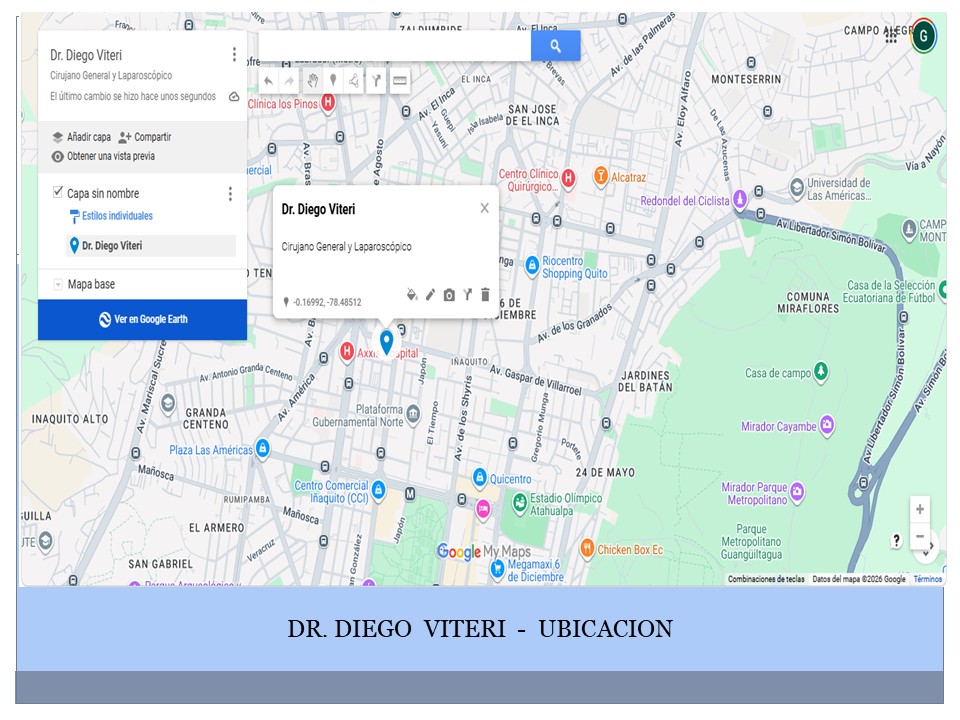Click the Alcatraz restaurant marker
960x720 pixels.
tap(601, 176)
